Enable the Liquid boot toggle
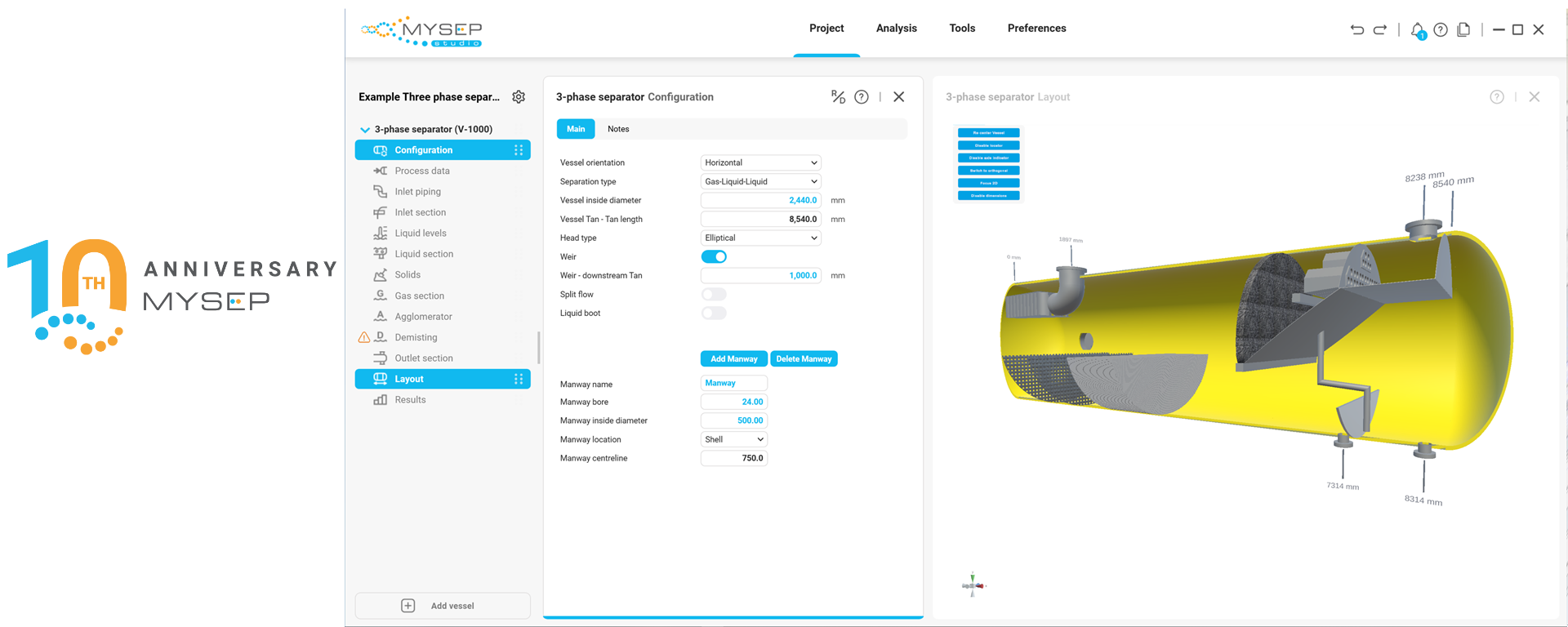The width and height of the screenshot is (1568, 627). coord(714,313)
